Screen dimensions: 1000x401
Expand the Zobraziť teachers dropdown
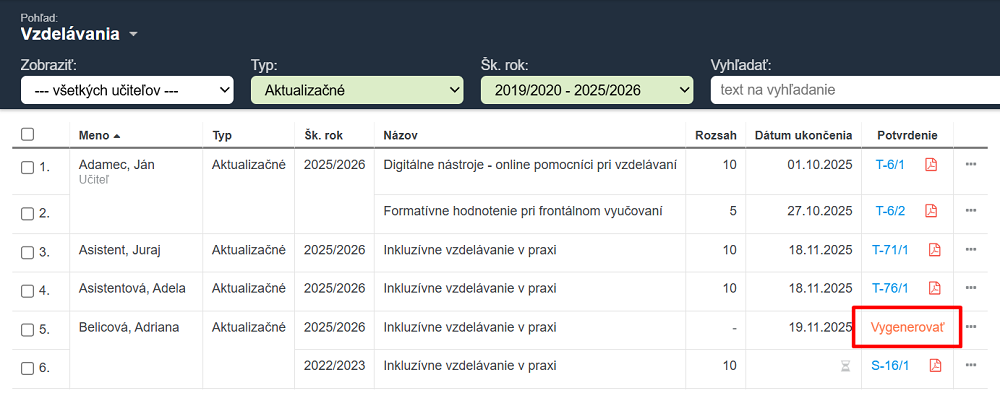[127, 90]
